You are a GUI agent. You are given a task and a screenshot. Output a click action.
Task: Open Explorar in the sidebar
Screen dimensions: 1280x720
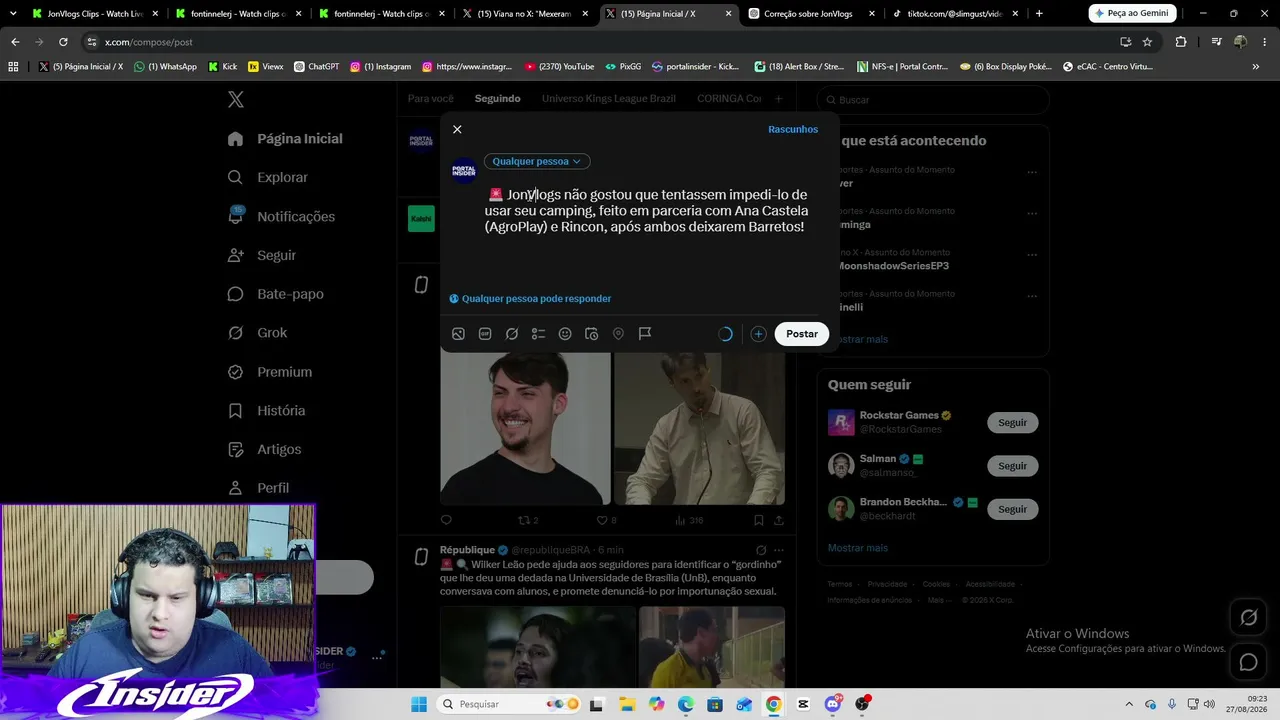click(x=269, y=178)
